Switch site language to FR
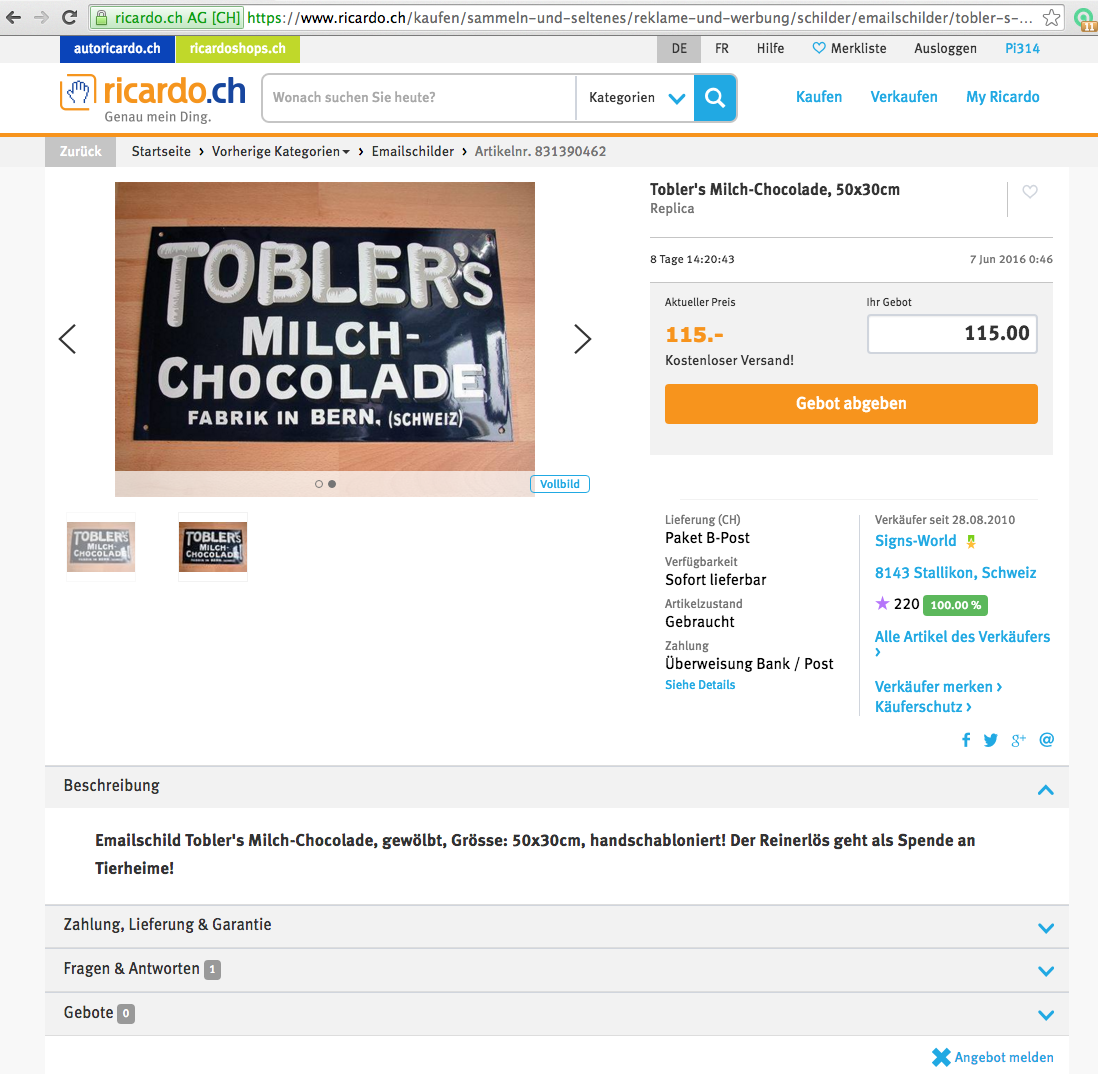 (x=722, y=49)
